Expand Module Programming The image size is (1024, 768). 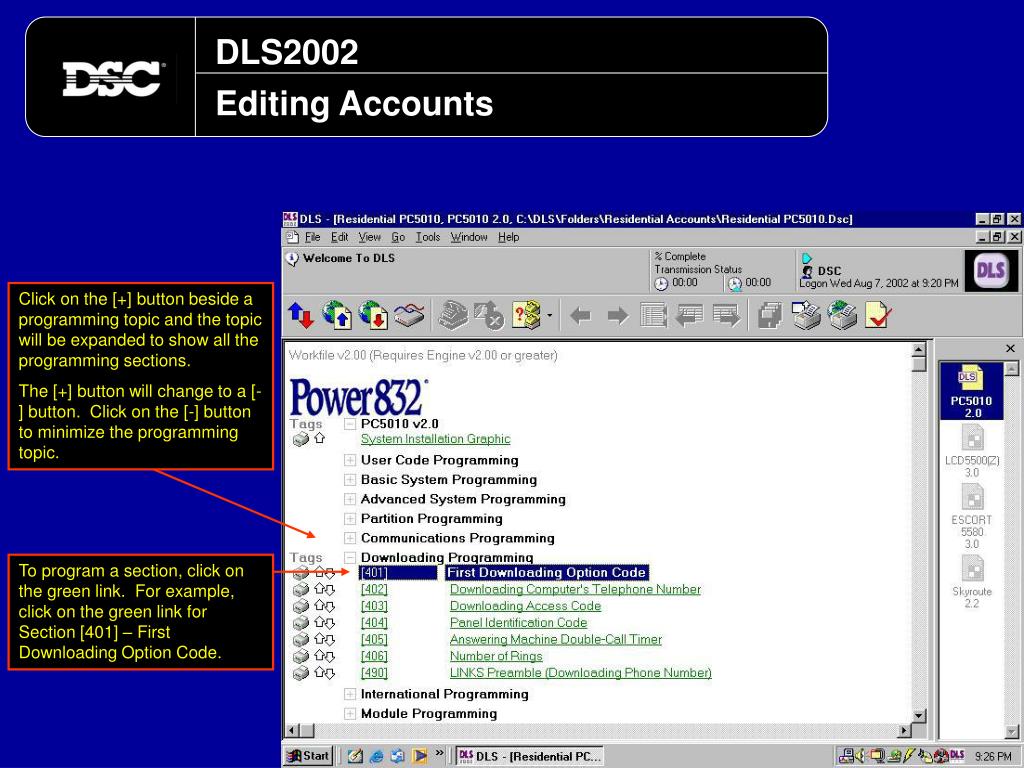coord(350,714)
